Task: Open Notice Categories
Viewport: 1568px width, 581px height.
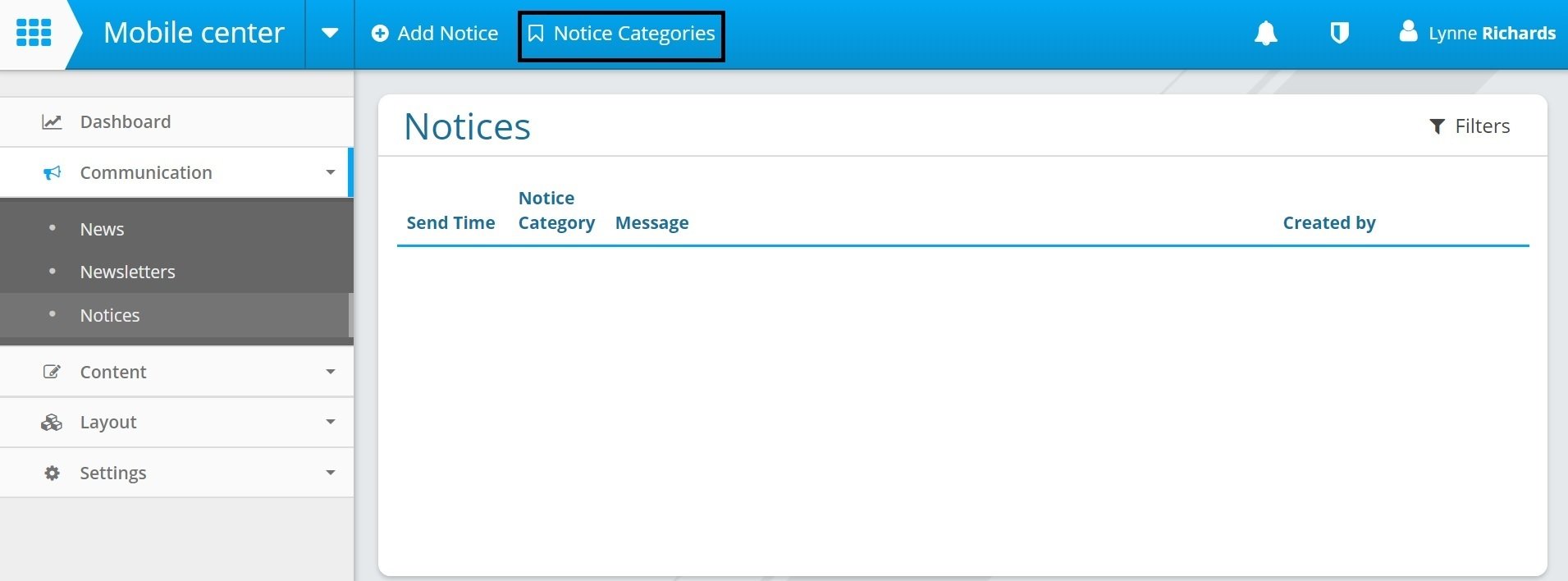Action: click(x=621, y=35)
